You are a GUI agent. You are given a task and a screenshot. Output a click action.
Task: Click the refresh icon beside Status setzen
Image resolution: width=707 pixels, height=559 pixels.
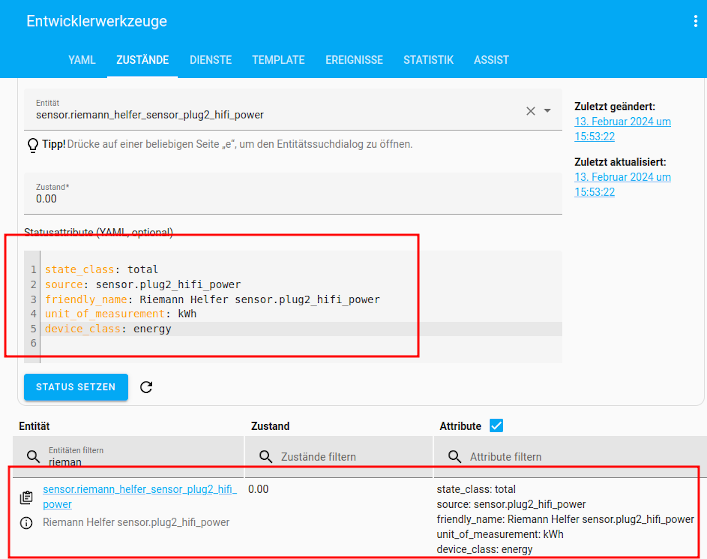(x=146, y=387)
